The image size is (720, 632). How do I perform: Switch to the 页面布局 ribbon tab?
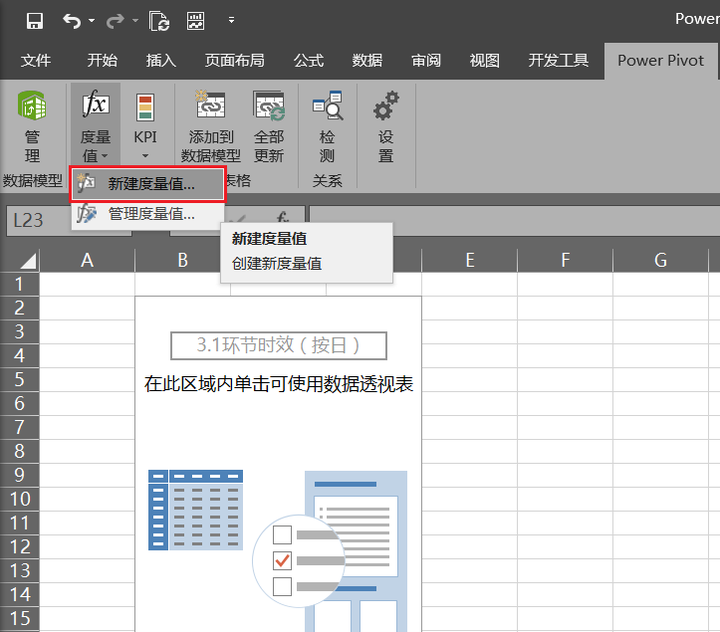coord(235,61)
